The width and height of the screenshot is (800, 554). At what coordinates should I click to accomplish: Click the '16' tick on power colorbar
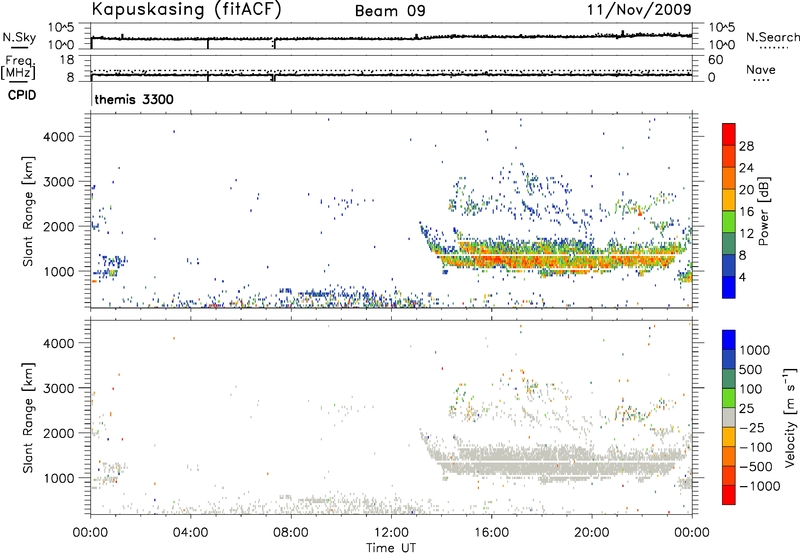pyautogui.click(x=746, y=212)
